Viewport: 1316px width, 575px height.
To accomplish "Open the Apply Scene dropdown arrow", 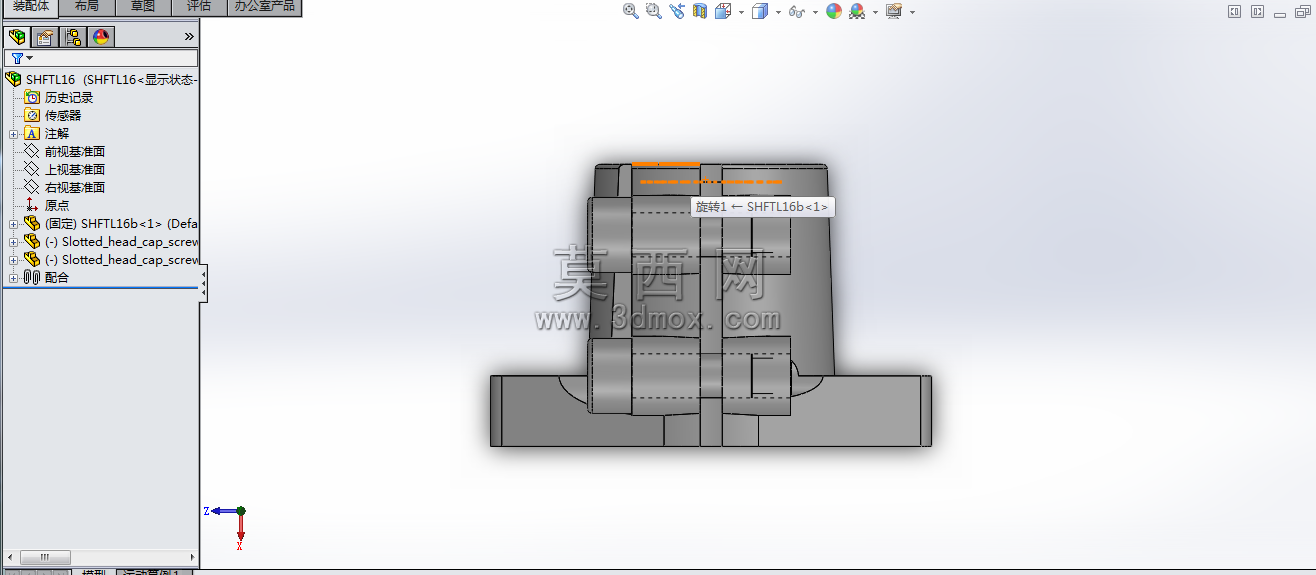I will 874,12.
